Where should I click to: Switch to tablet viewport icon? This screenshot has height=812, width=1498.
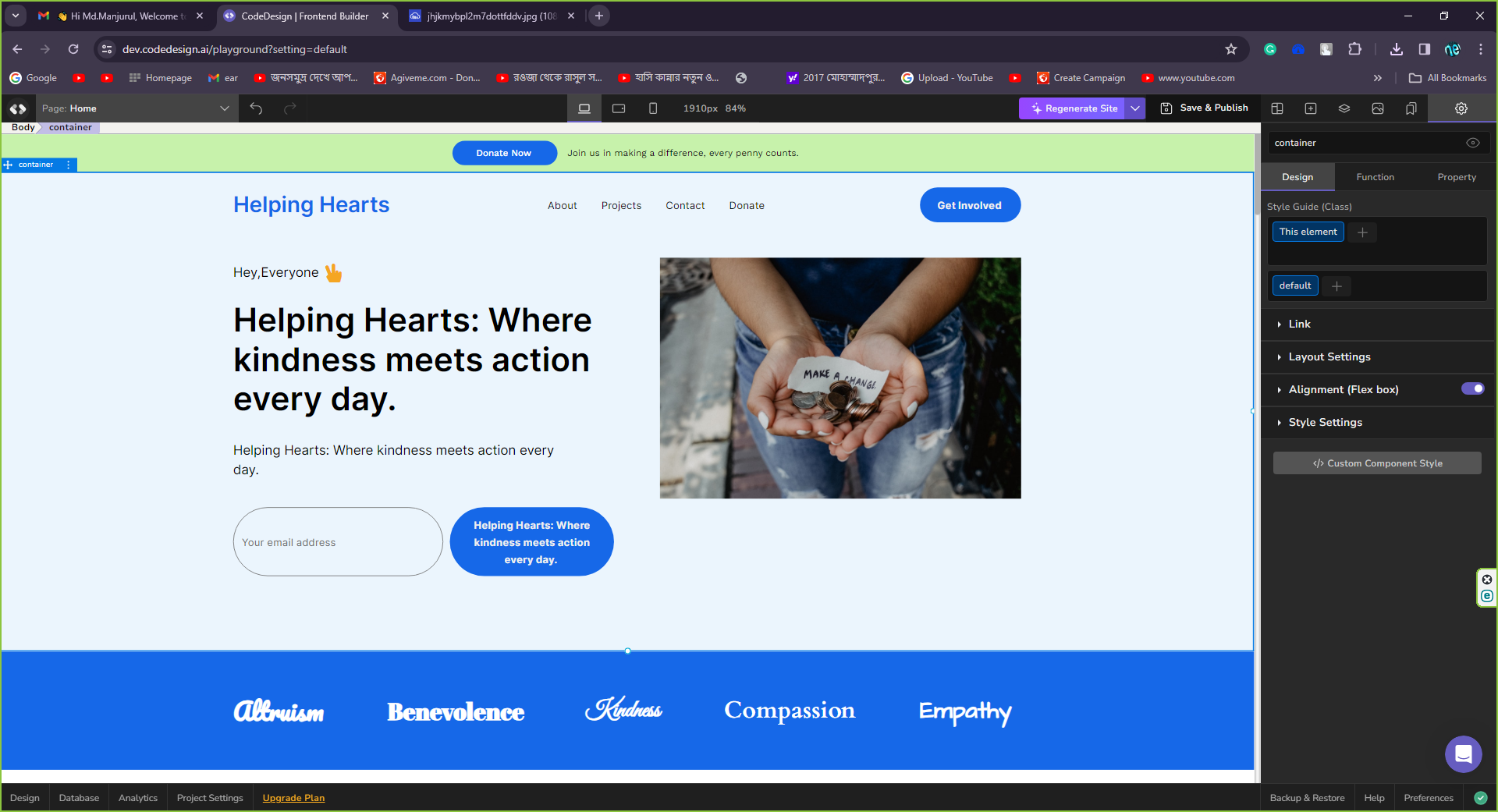pos(619,108)
